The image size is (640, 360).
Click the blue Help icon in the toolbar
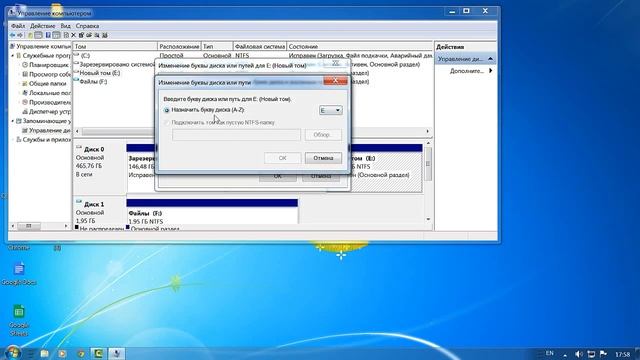point(48,36)
